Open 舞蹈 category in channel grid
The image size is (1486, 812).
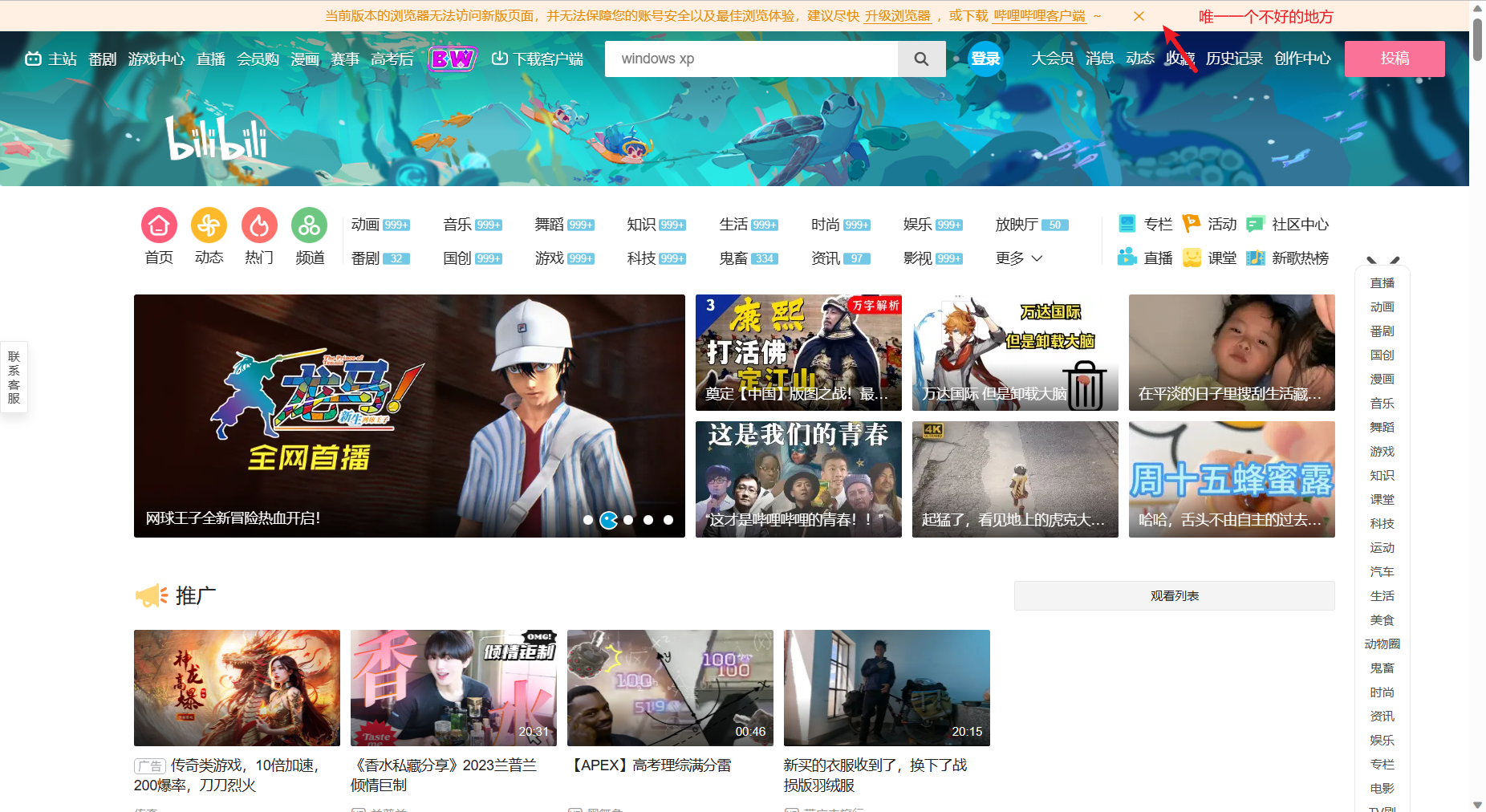coord(565,225)
